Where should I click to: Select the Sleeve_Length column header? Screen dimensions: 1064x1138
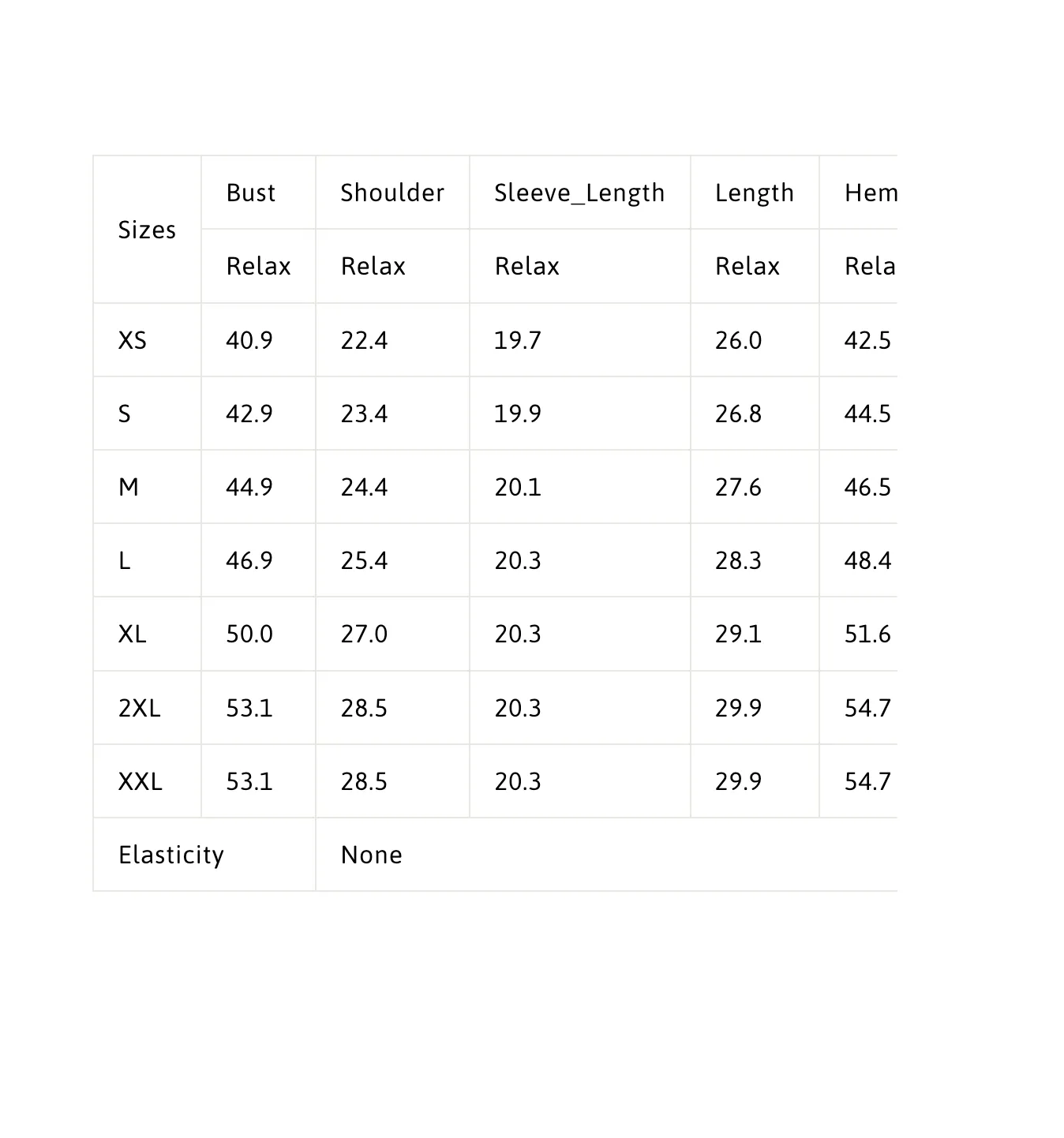(x=579, y=193)
